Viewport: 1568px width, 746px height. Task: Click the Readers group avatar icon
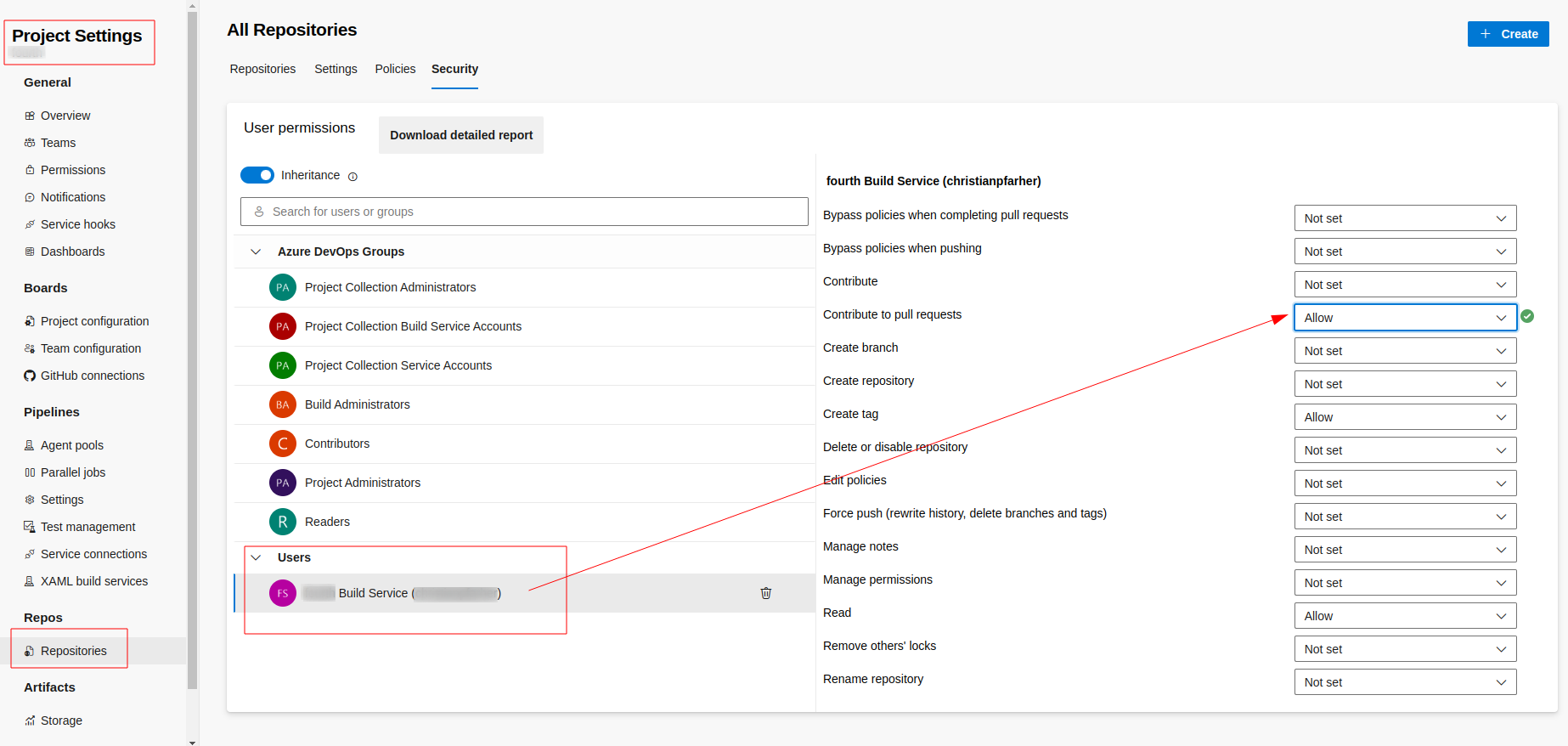282,522
